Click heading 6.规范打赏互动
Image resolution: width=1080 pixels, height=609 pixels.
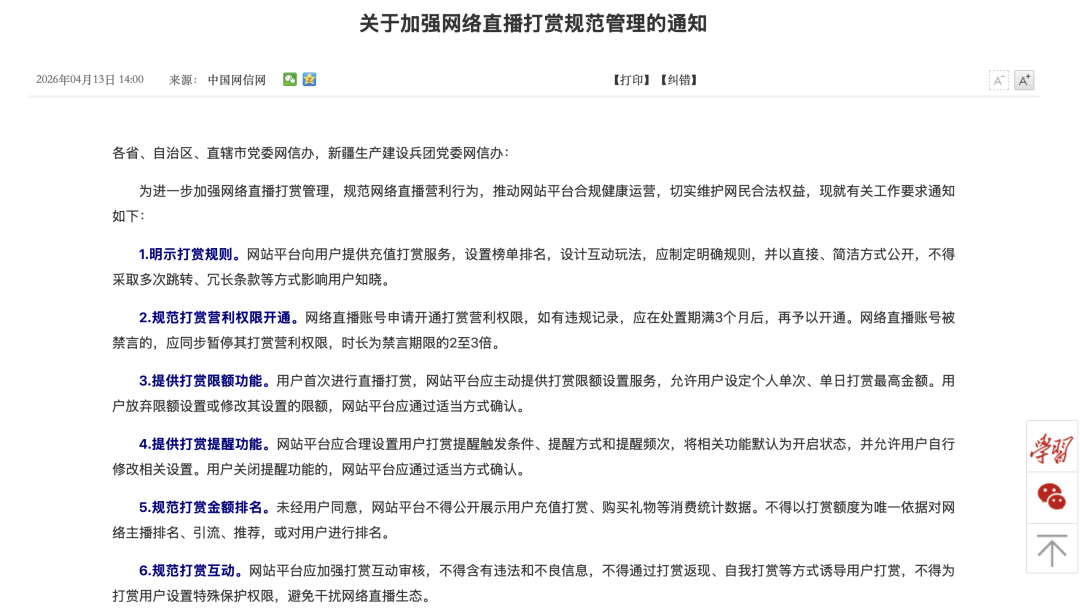click(x=191, y=571)
